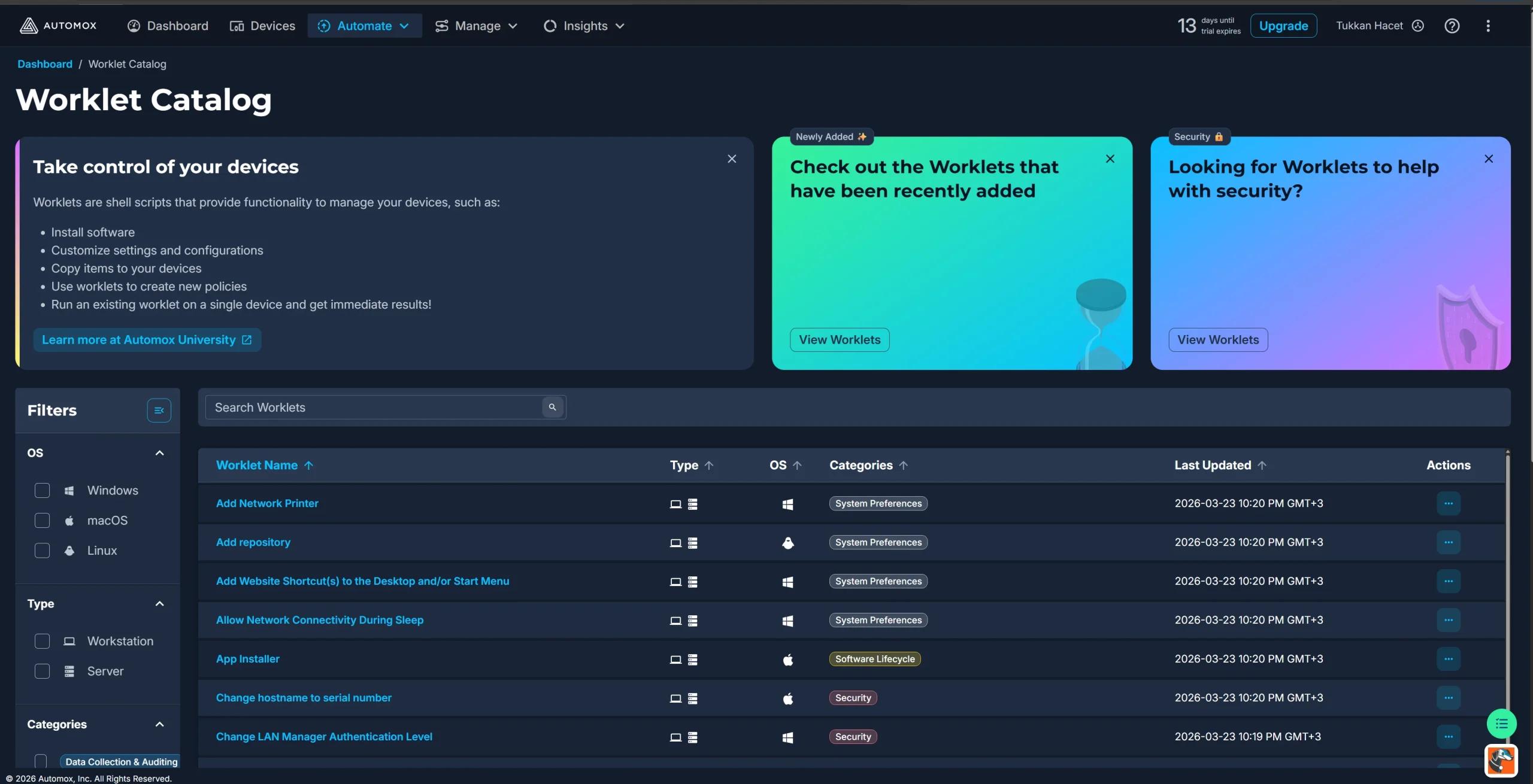The image size is (1533, 784).
Task: Expand the Insights dropdown menu
Action: tap(584, 26)
